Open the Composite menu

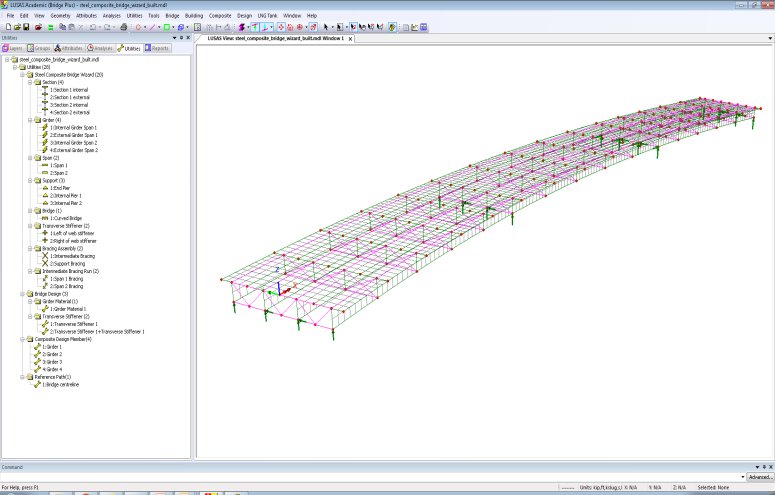click(x=220, y=16)
